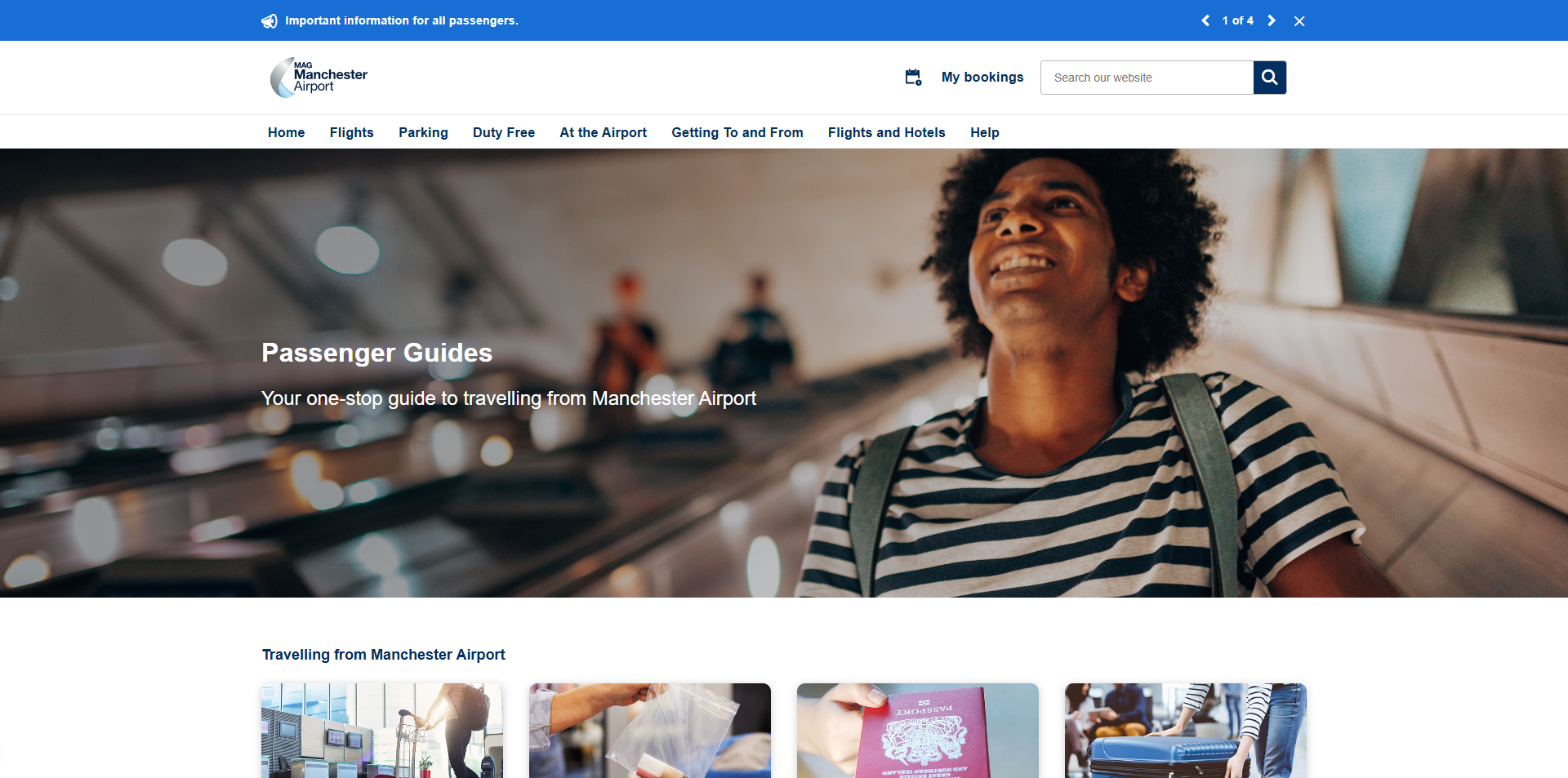Dismiss the important information banner

tap(1299, 20)
